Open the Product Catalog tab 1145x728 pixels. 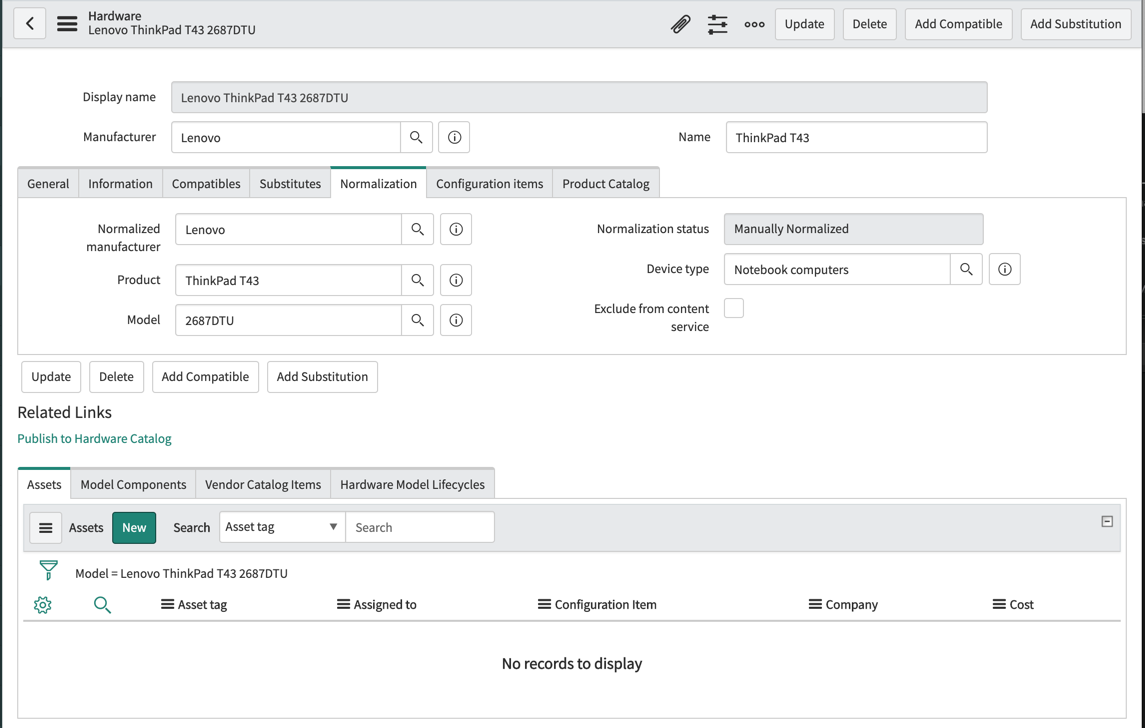click(605, 184)
